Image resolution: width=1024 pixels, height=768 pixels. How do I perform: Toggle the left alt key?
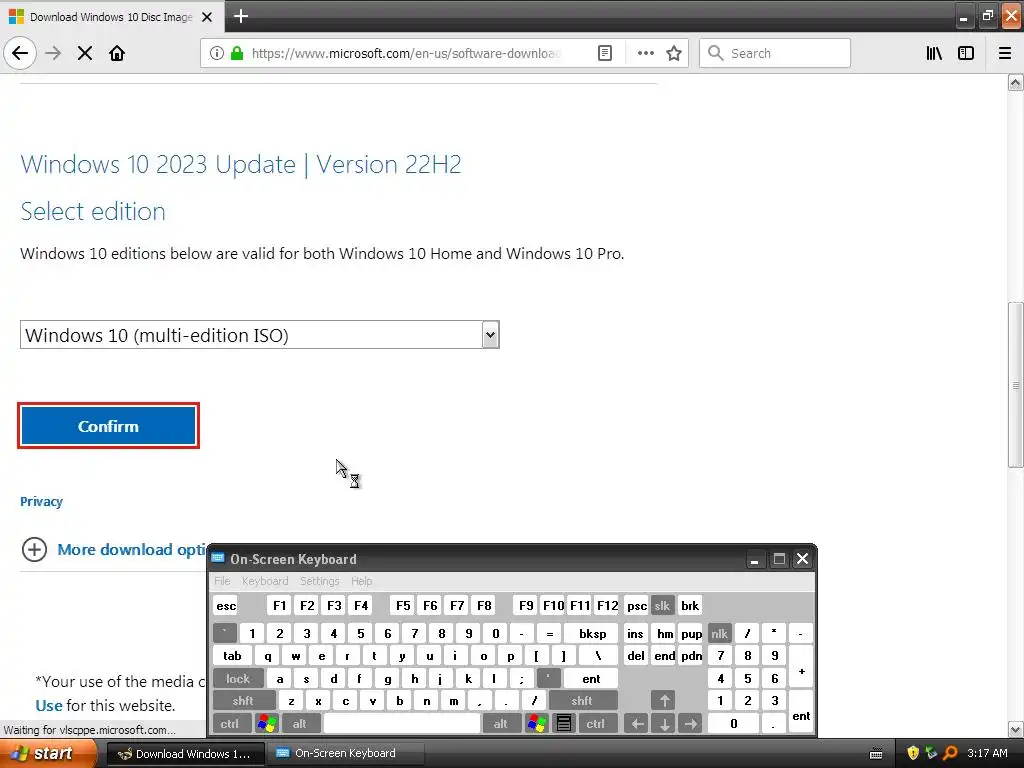click(300, 724)
